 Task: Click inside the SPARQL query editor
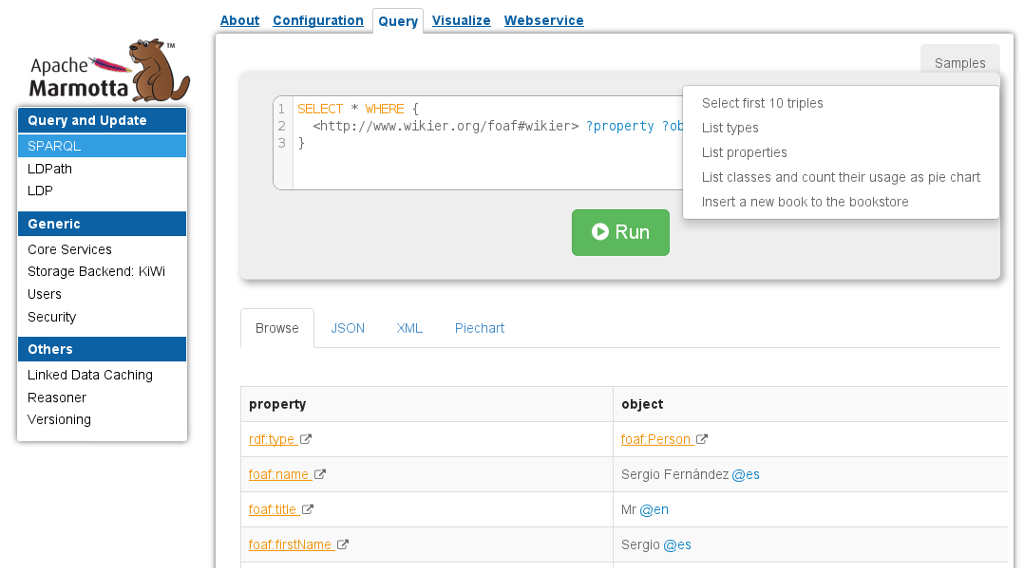480,160
